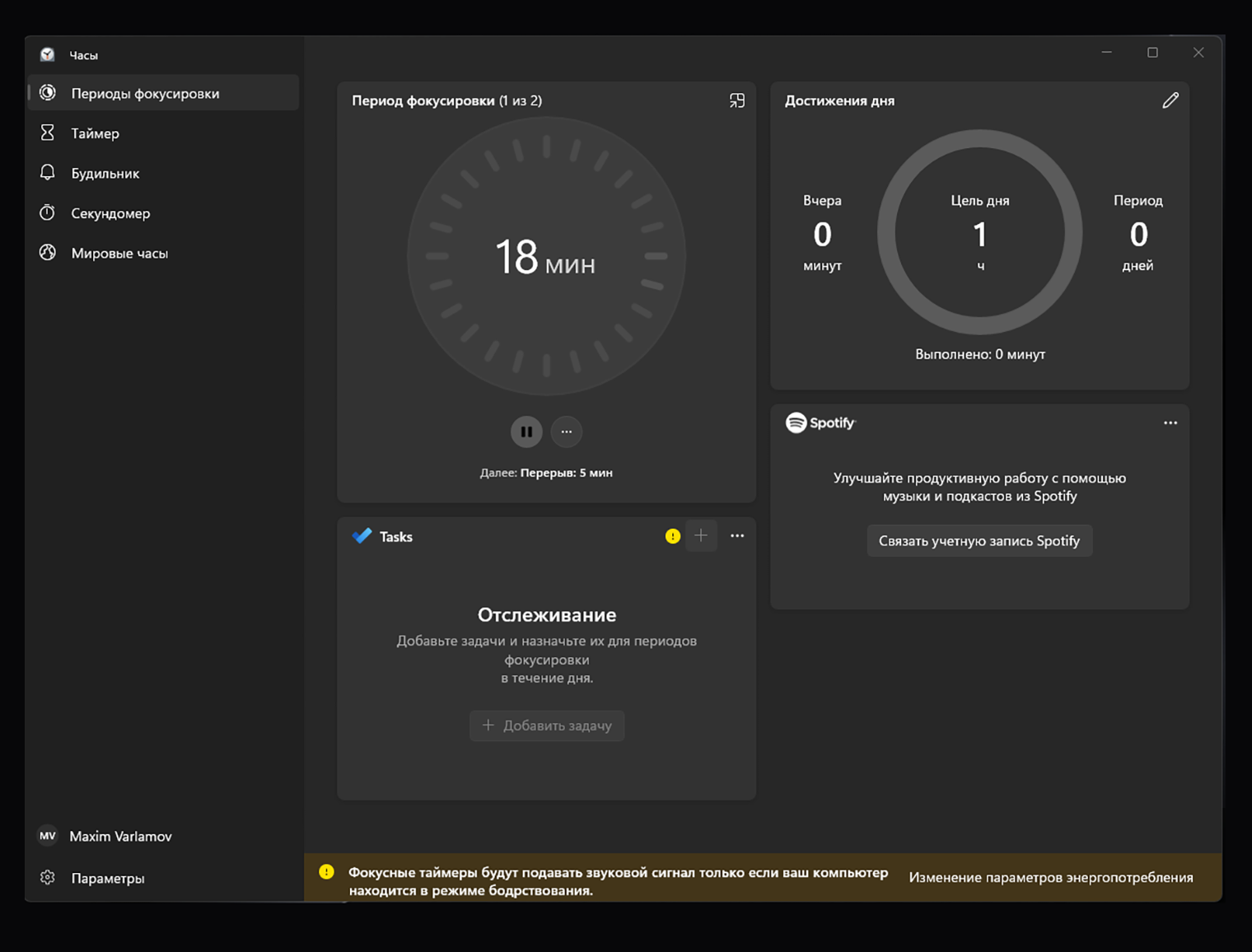
Task: Click the daily goal progress ring
Action: coord(980,232)
